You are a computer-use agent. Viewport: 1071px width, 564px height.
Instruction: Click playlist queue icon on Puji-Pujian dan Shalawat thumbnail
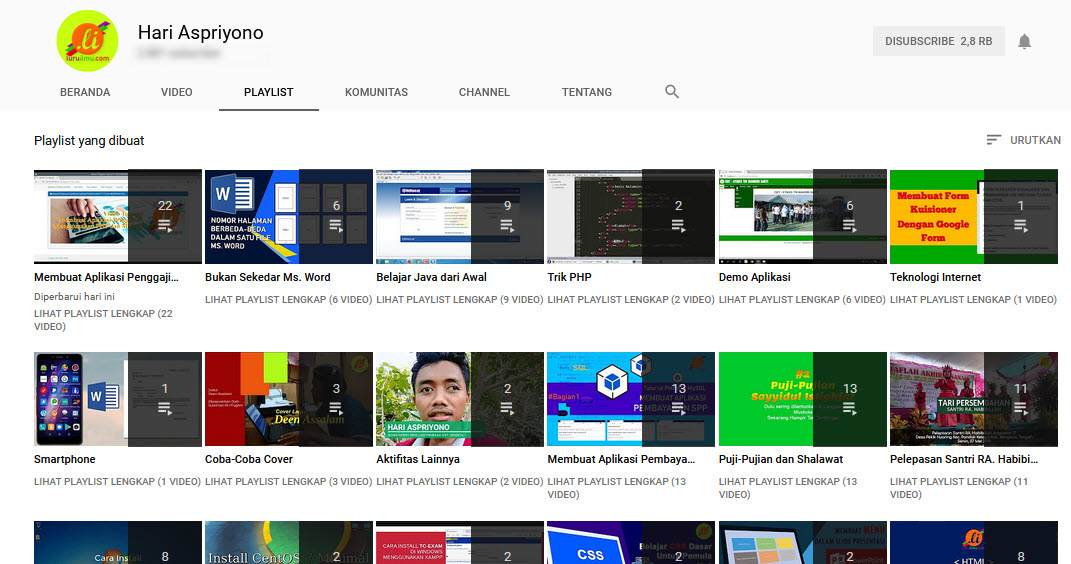pos(850,408)
